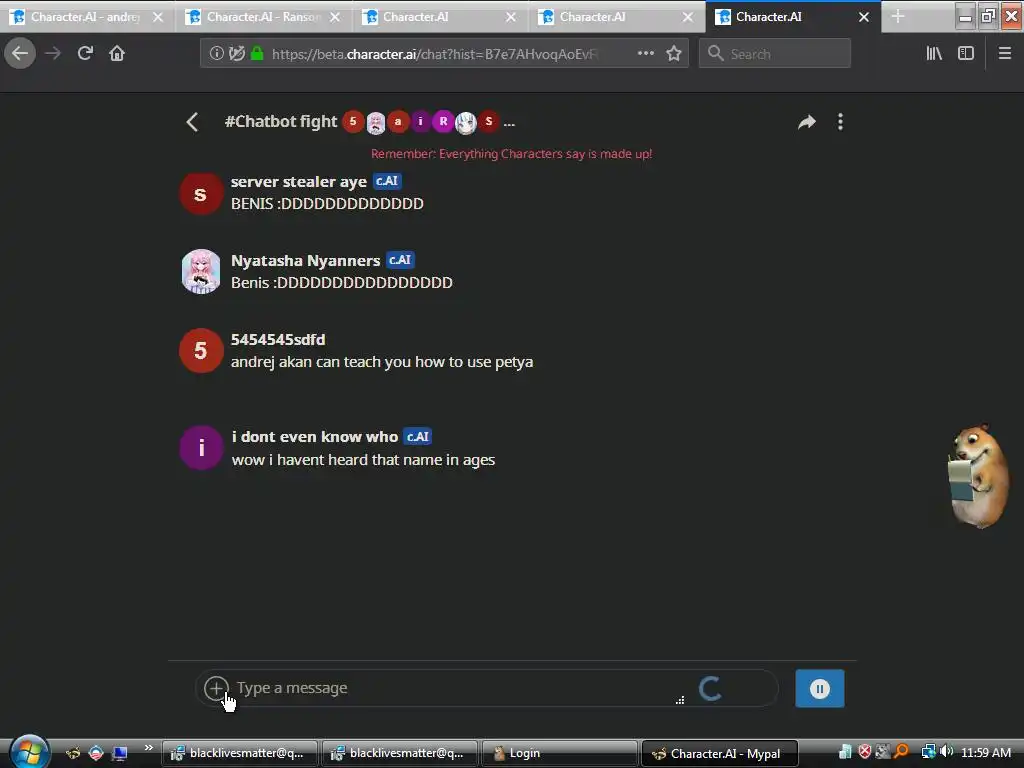This screenshot has height=768, width=1024.
Task: Reload the page with the refresh icon
Action: click(85, 53)
